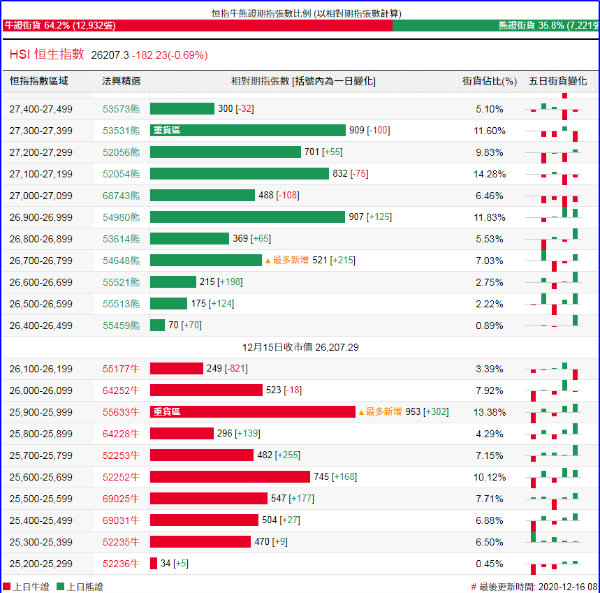
Task: Open bear certificate 53614熊 link
Action: coord(121,239)
